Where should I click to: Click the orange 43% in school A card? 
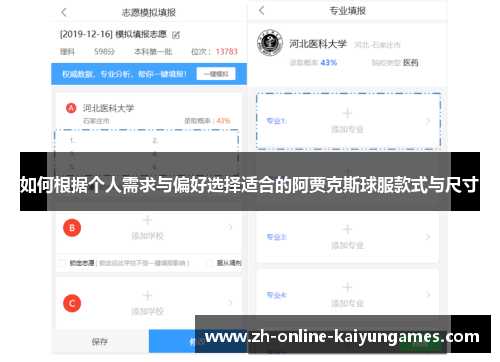coord(223,121)
